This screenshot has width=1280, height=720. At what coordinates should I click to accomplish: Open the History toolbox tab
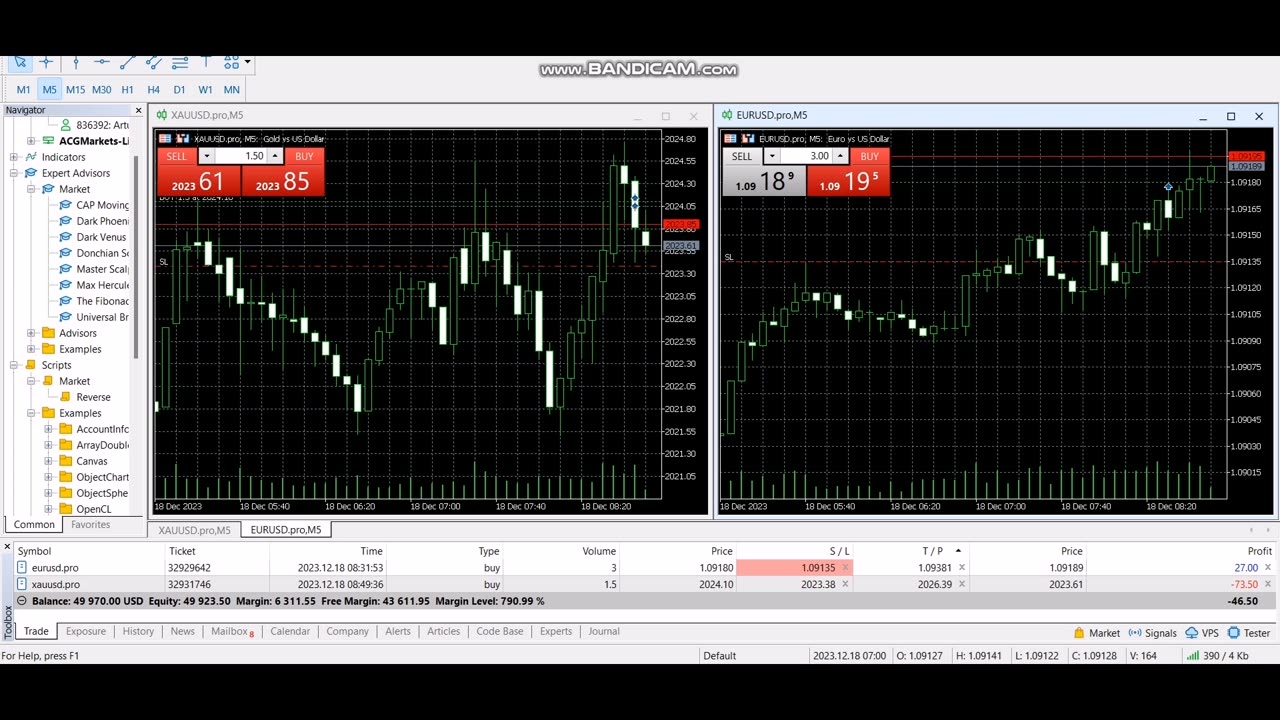138,632
